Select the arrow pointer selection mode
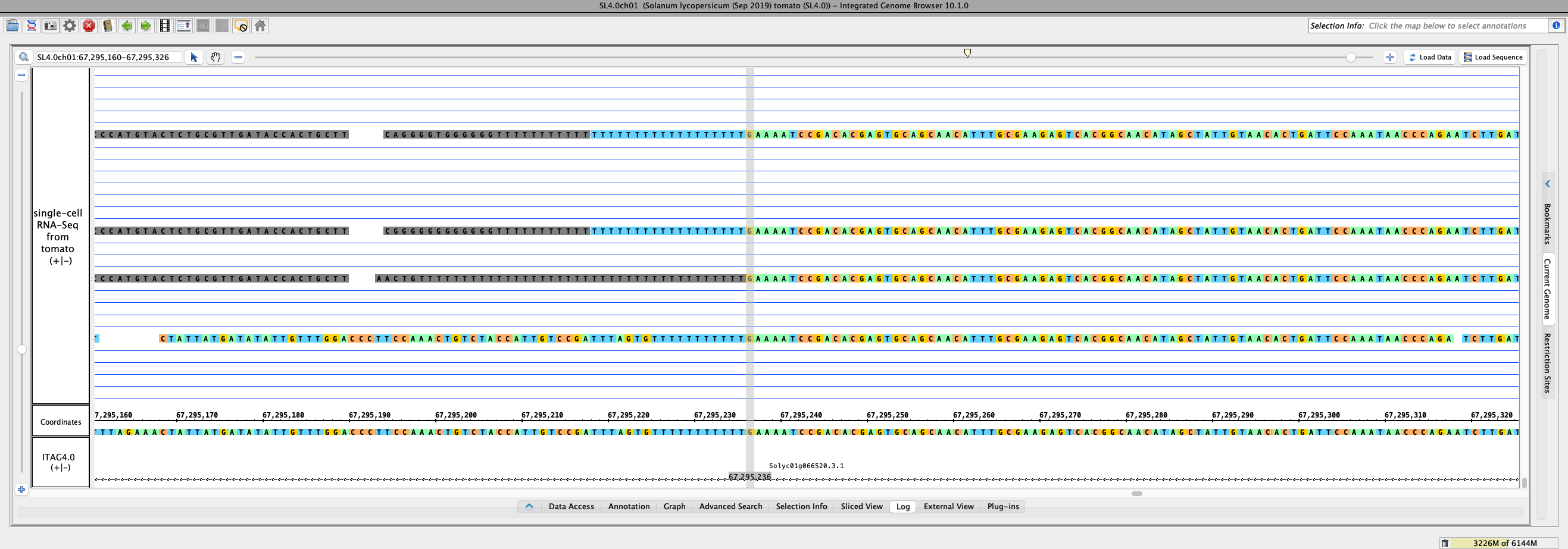Image resolution: width=1568 pixels, height=549 pixels. (x=194, y=57)
